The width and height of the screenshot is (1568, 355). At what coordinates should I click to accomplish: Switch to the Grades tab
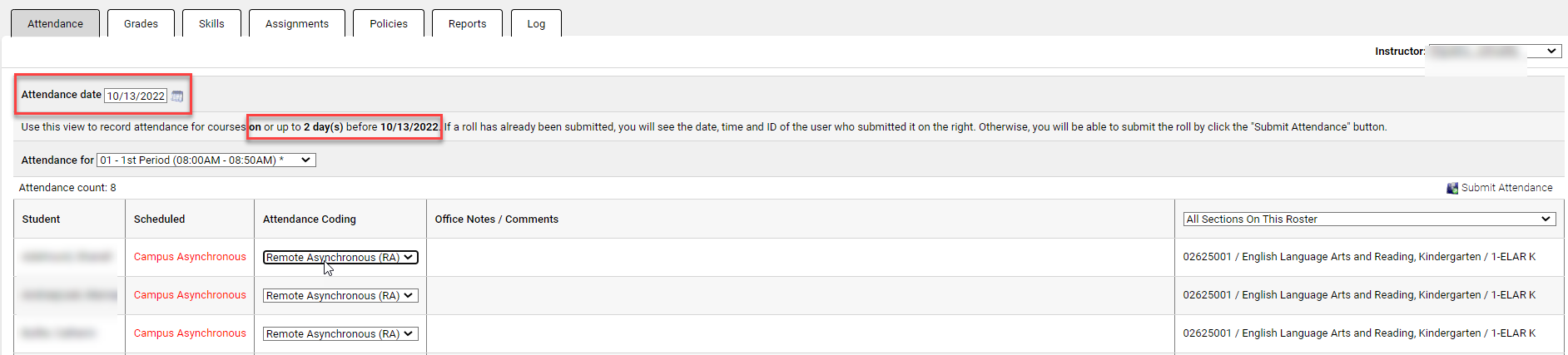(x=141, y=24)
